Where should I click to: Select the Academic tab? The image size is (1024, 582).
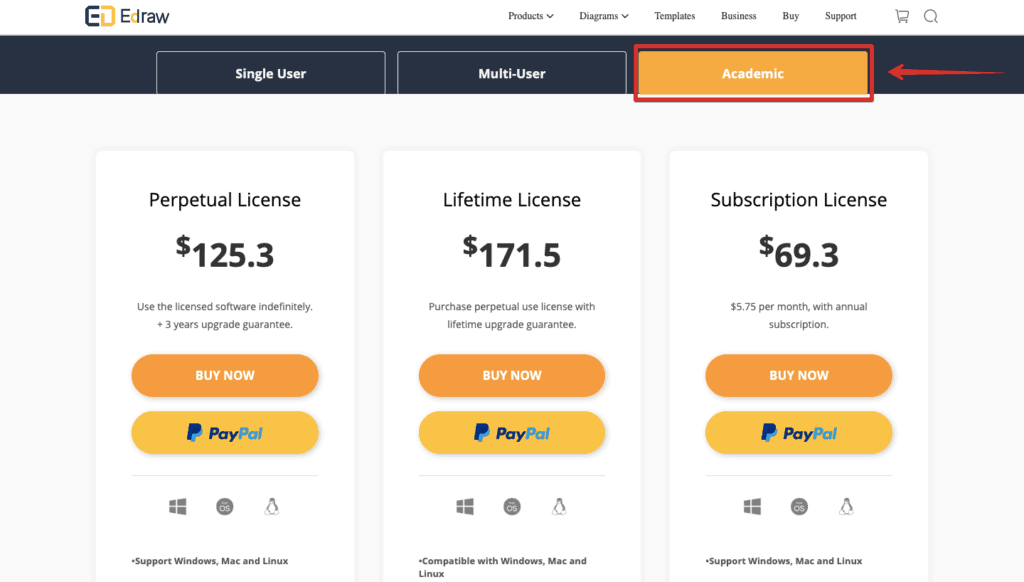point(753,73)
